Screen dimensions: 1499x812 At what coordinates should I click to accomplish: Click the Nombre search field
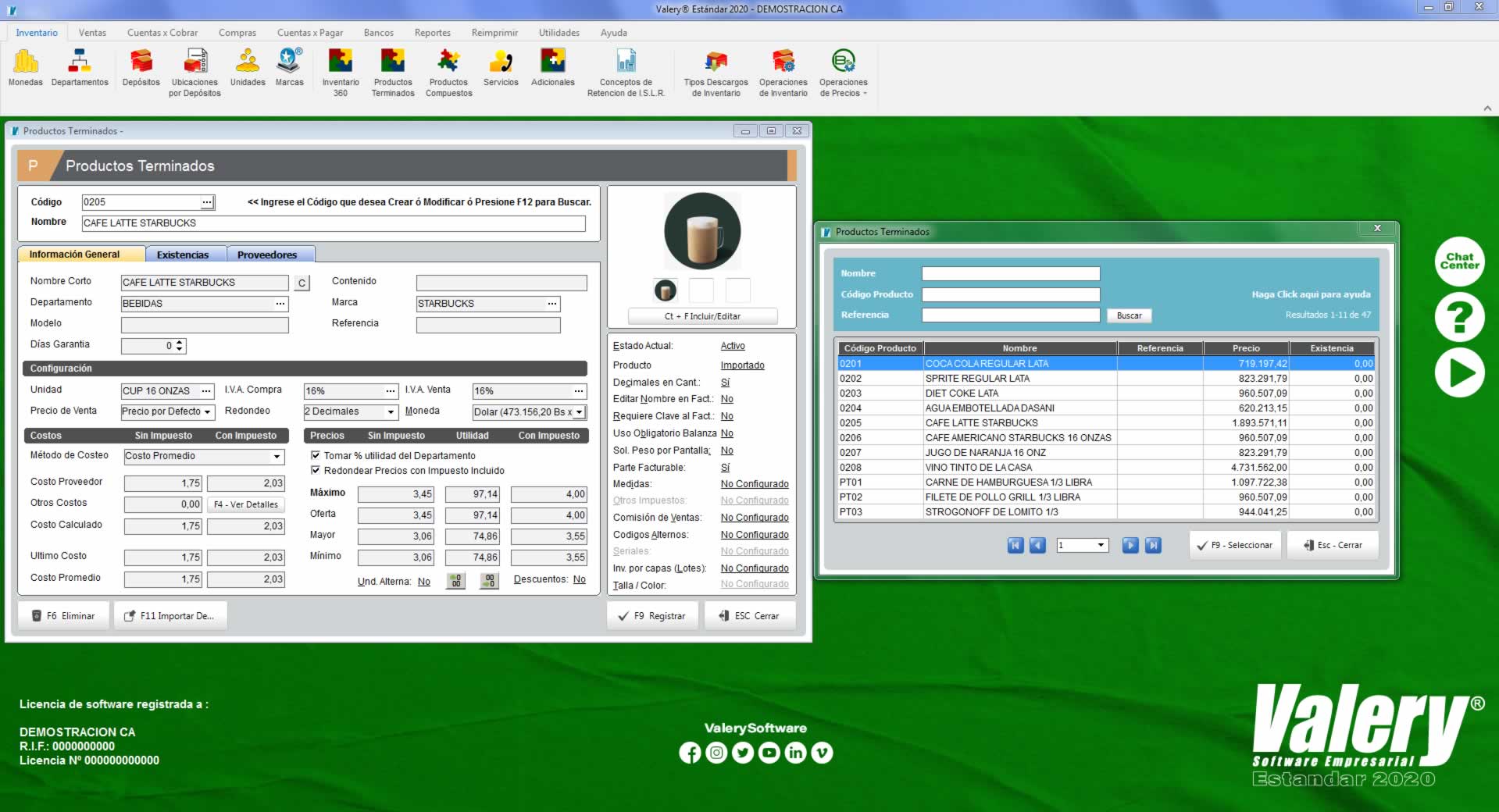(x=1011, y=273)
